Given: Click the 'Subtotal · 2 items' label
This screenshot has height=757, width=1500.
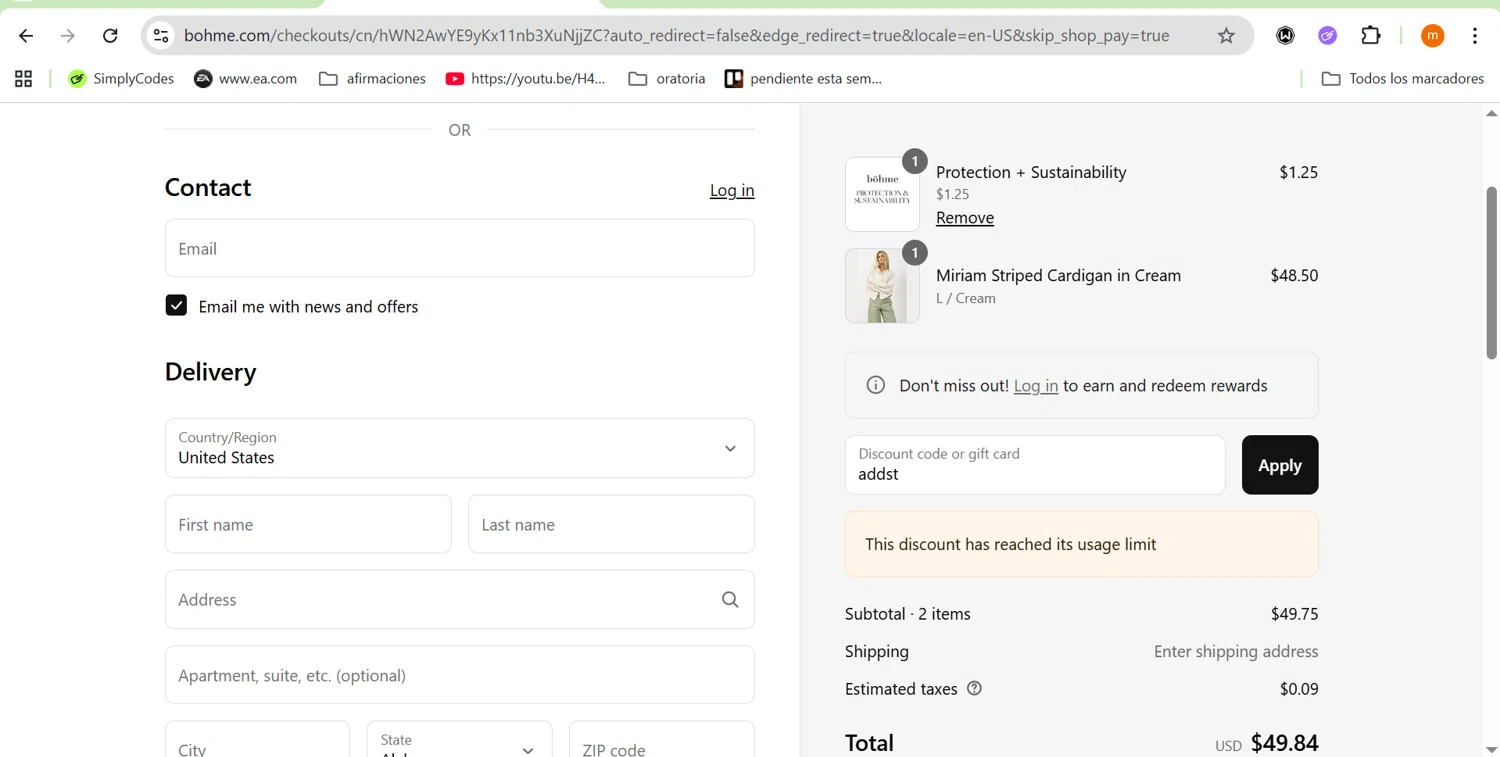Looking at the screenshot, I should (x=908, y=614).
